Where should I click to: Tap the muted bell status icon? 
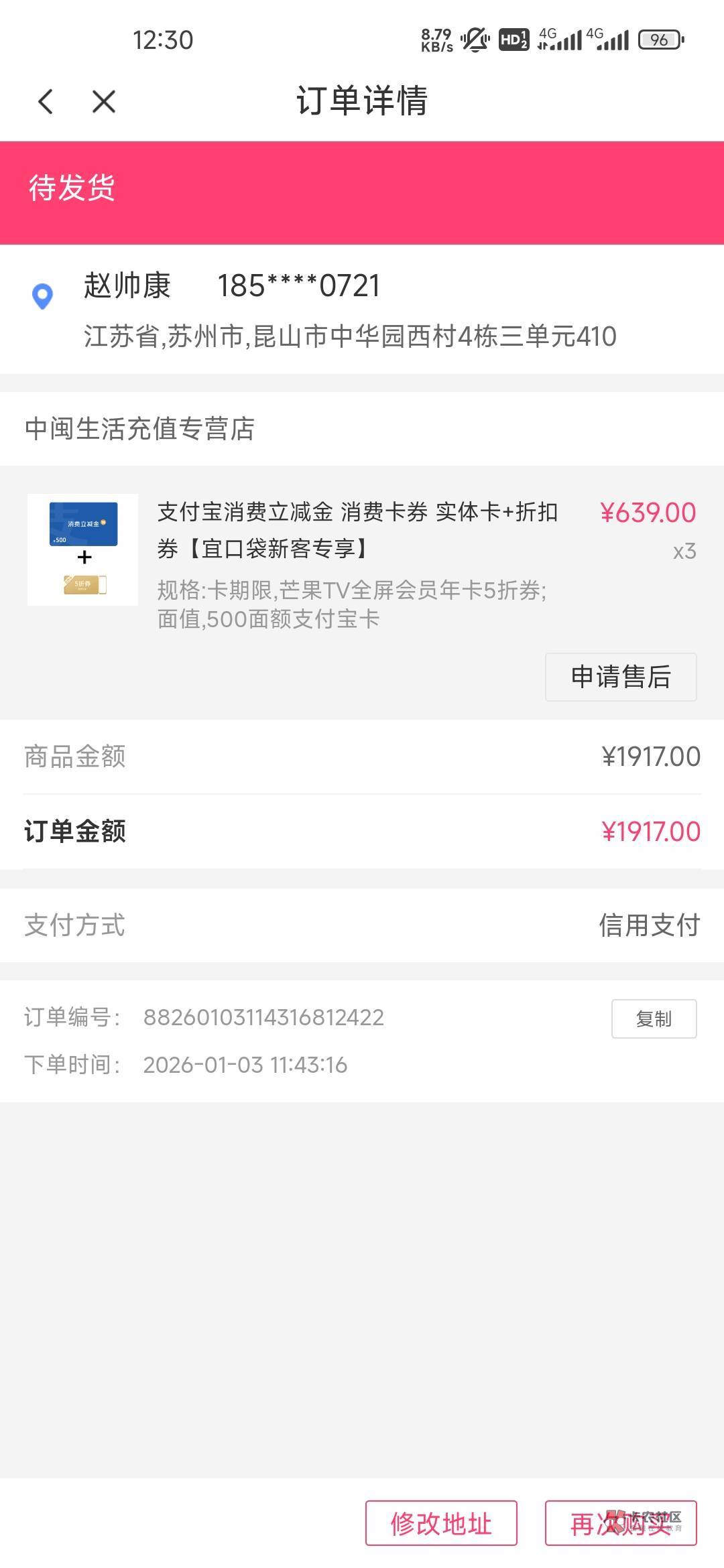475,40
